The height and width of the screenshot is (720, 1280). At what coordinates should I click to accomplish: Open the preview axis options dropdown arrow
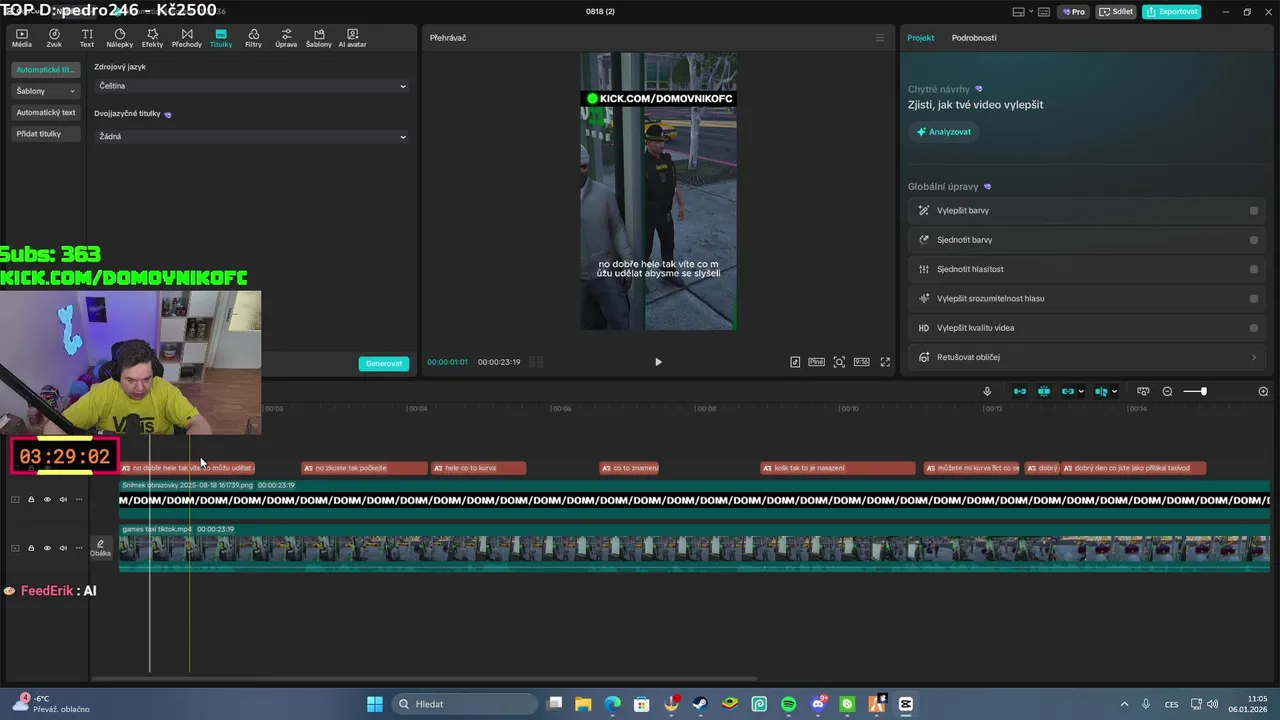tap(1114, 391)
